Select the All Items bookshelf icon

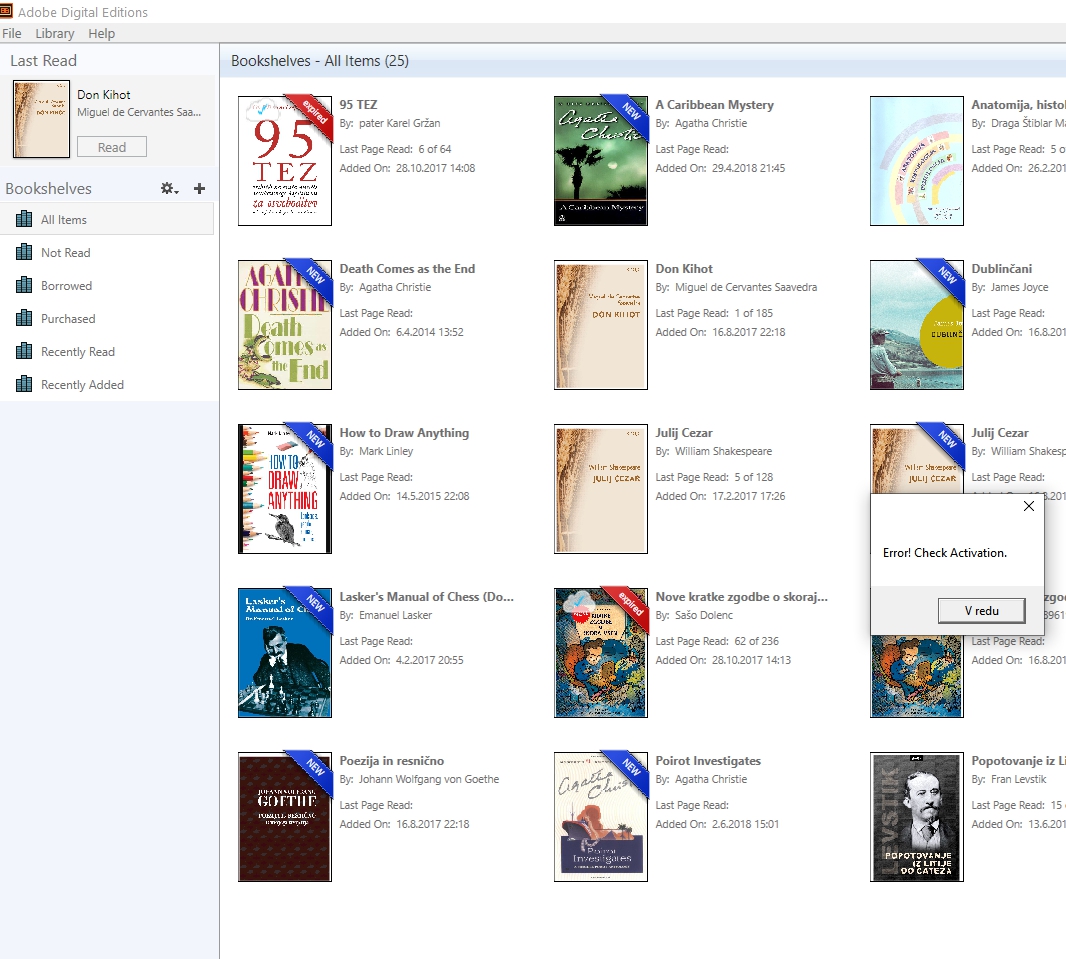(x=24, y=219)
